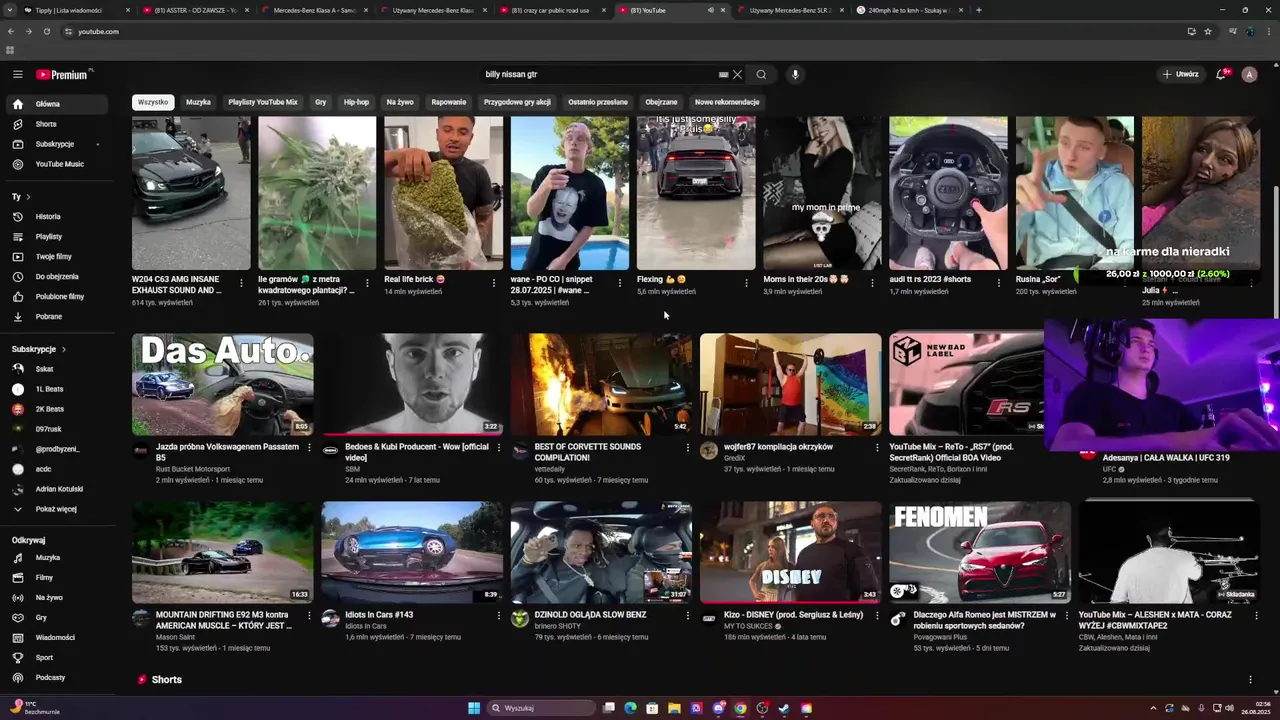Select the Przygodowe gry akcji chip
Viewport: 1280px width, 720px height.
tap(517, 102)
